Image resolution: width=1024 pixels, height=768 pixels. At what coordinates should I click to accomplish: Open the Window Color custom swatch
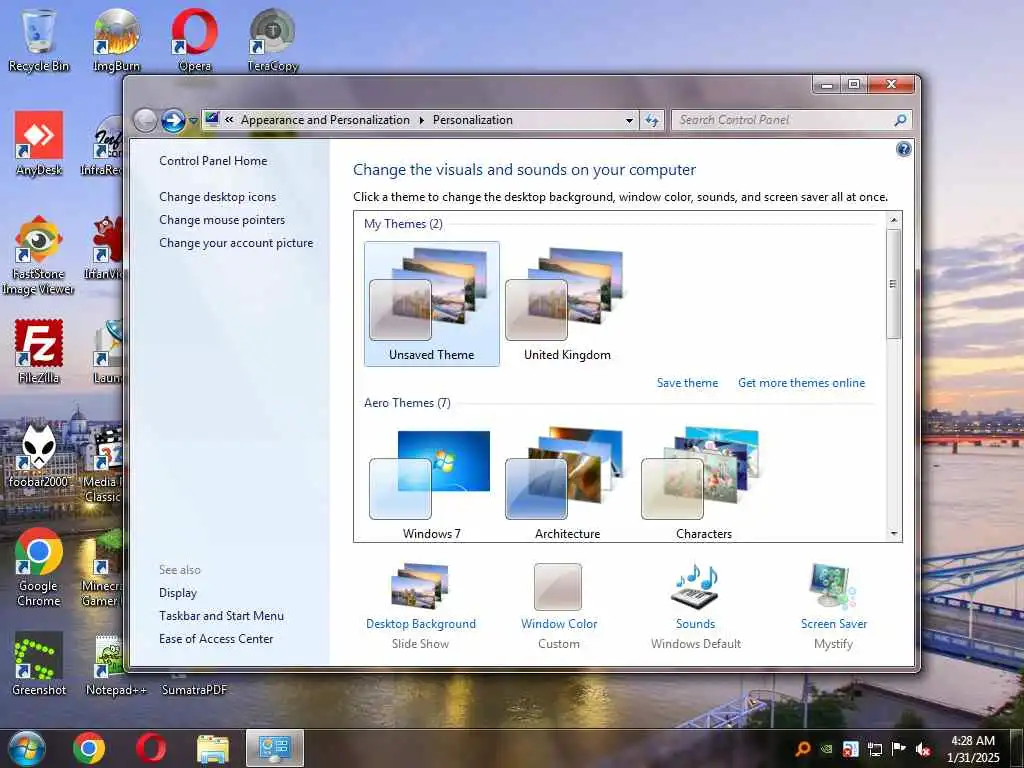[x=558, y=586]
